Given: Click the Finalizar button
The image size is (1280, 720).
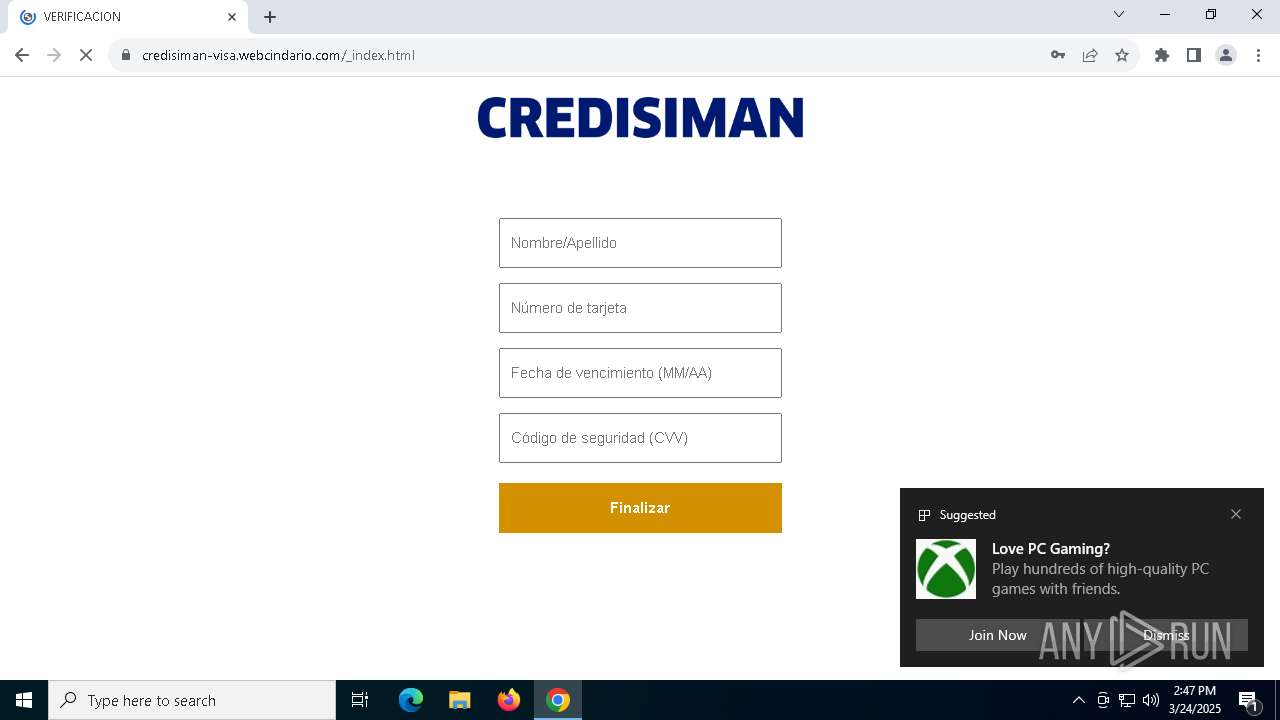Looking at the screenshot, I should 640,508.
